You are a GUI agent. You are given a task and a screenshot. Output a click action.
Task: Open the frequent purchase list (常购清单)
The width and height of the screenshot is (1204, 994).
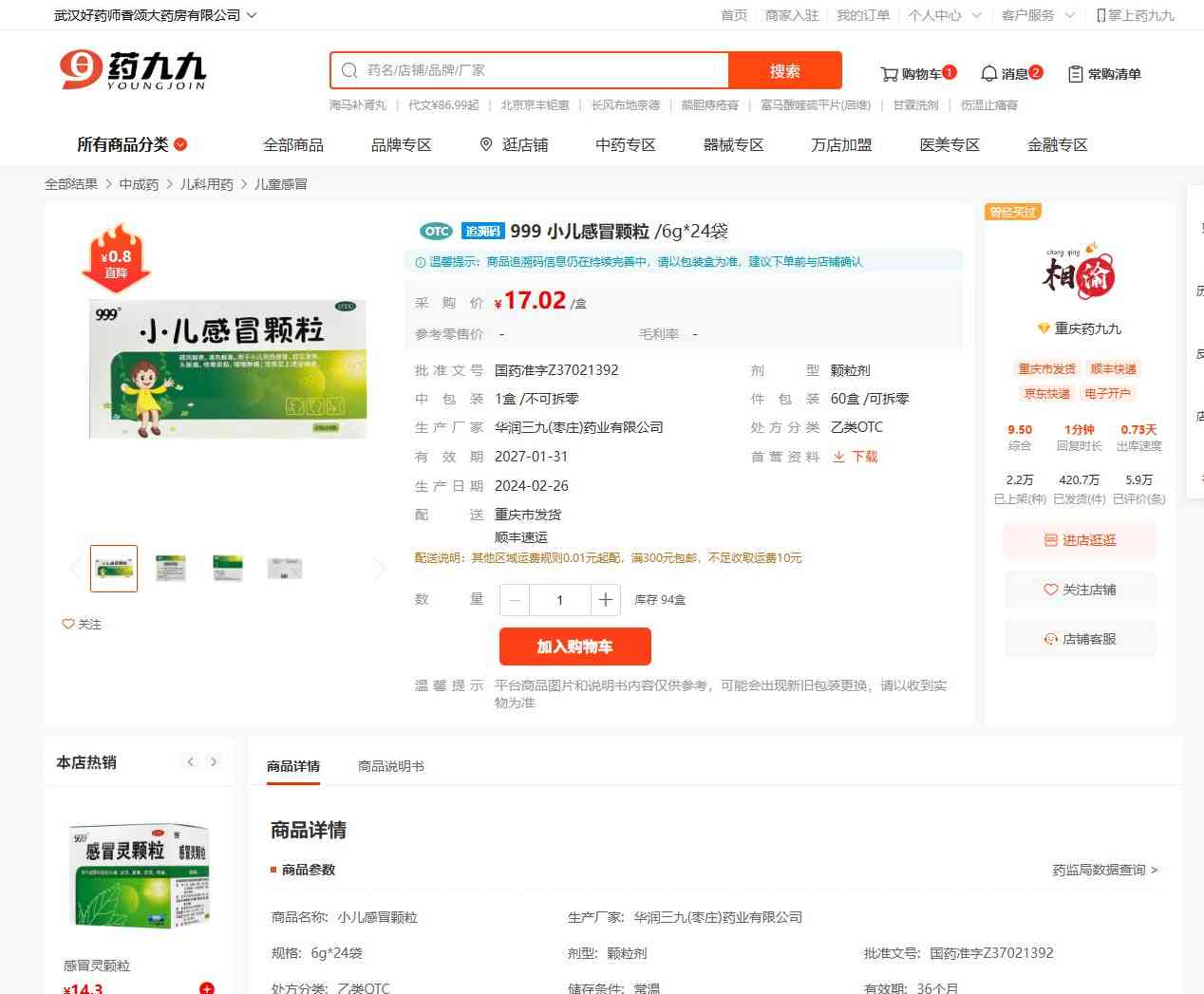[x=1104, y=73]
